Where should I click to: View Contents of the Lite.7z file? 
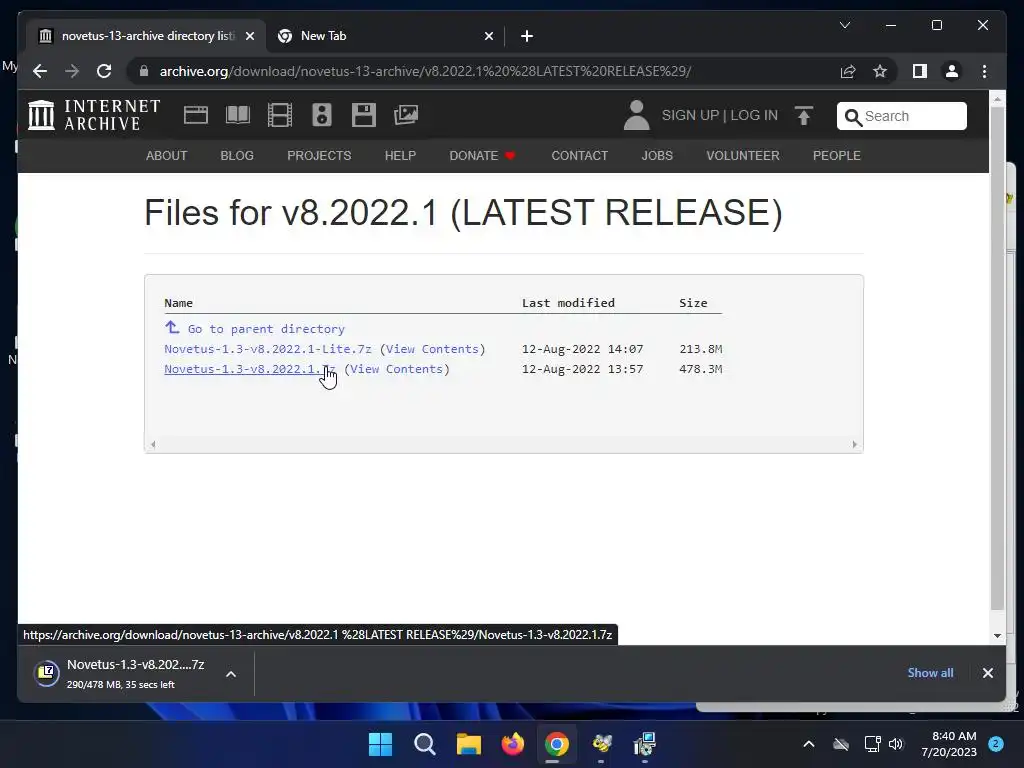[x=432, y=349]
